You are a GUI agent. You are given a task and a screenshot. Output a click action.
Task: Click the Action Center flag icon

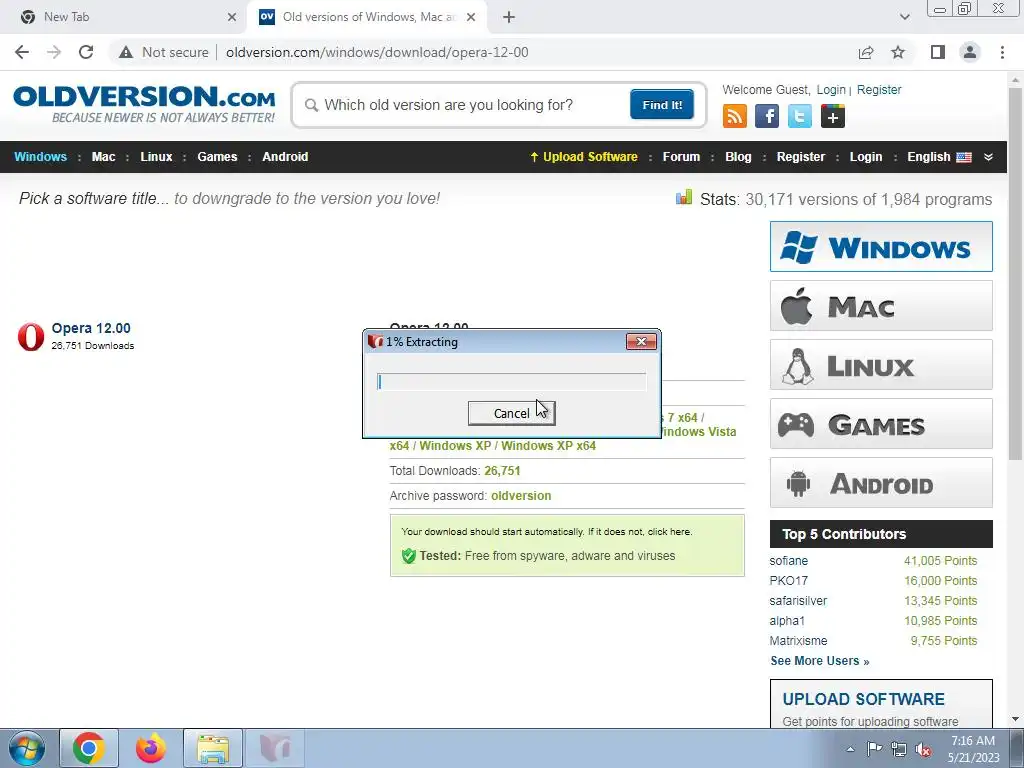874,749
